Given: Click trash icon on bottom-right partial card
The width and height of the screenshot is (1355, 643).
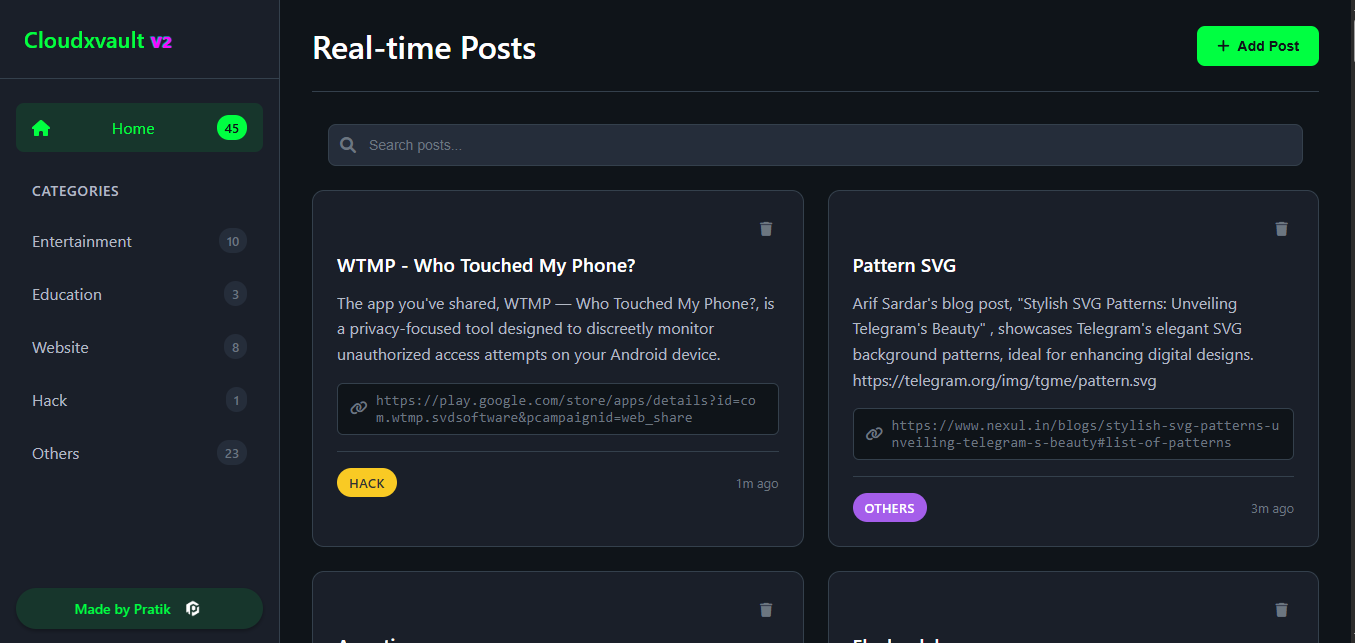Looking at the screenshot, I should point(1281,610).
